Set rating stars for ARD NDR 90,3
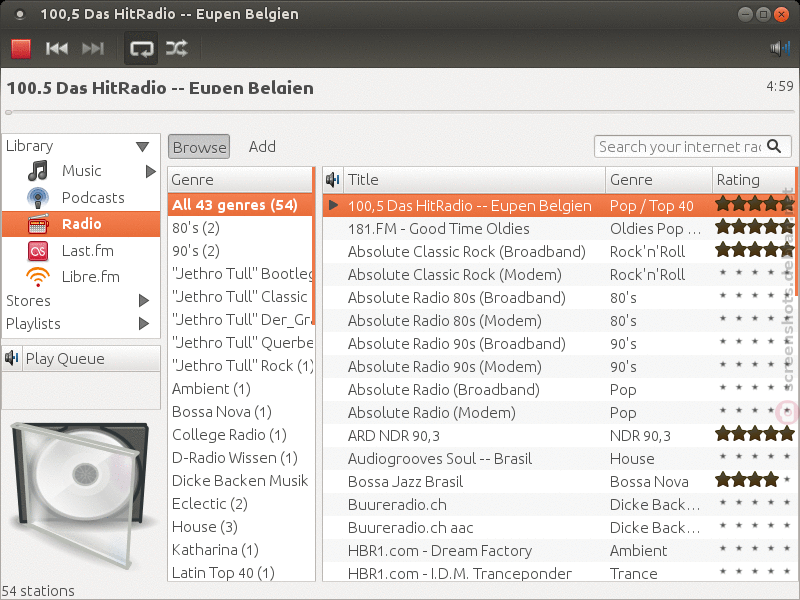800x600 pixels. tap(755, 434)
